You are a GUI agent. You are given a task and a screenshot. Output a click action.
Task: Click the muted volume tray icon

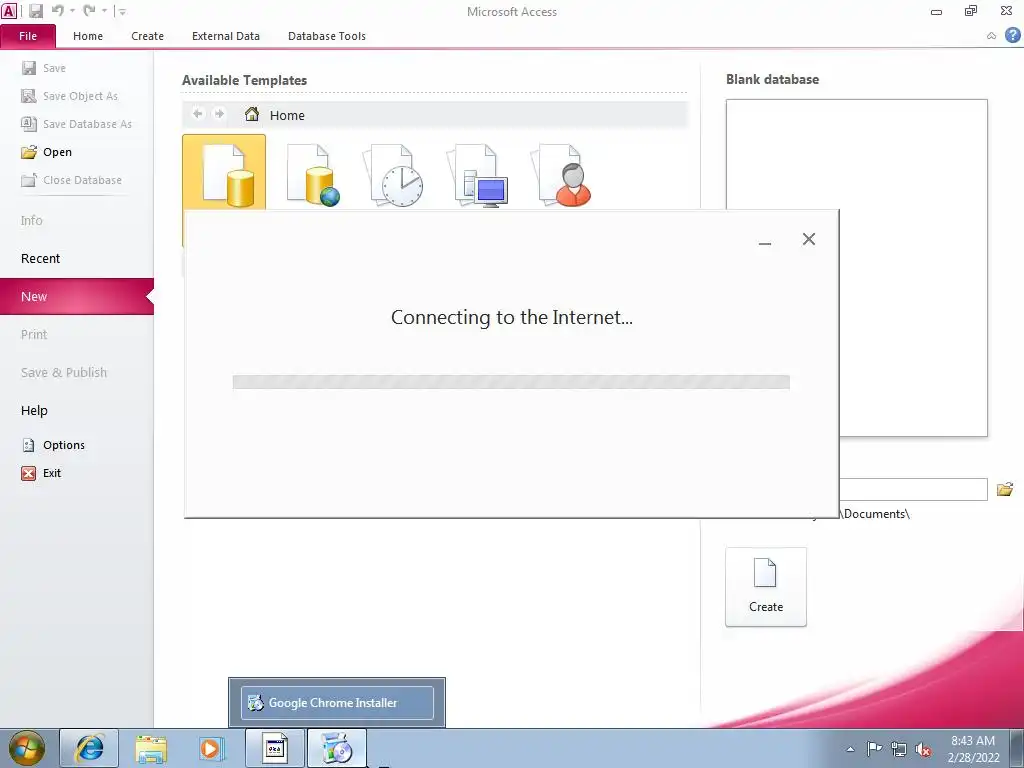coord(923,749)
